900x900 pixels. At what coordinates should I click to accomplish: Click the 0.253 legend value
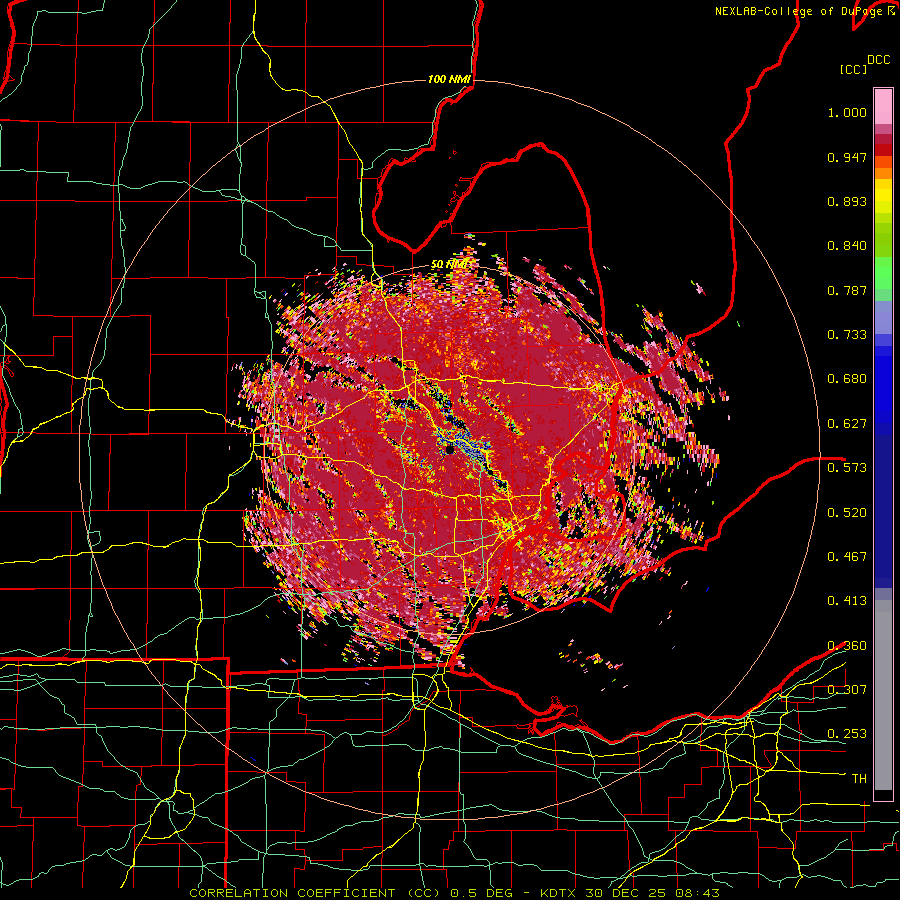847,734
